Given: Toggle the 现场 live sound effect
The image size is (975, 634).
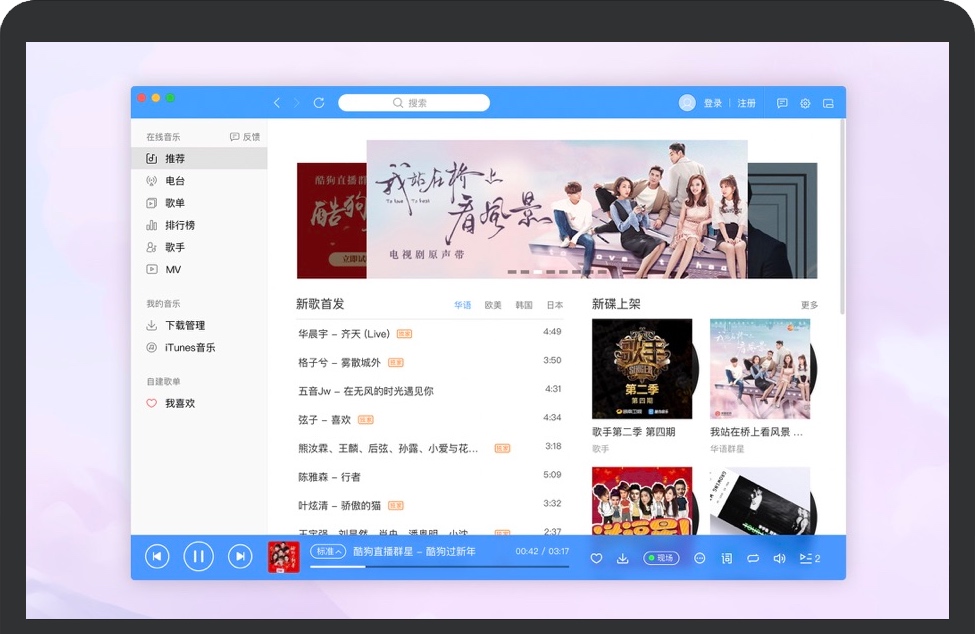Looking at the screenshot, I should point(661,558).
